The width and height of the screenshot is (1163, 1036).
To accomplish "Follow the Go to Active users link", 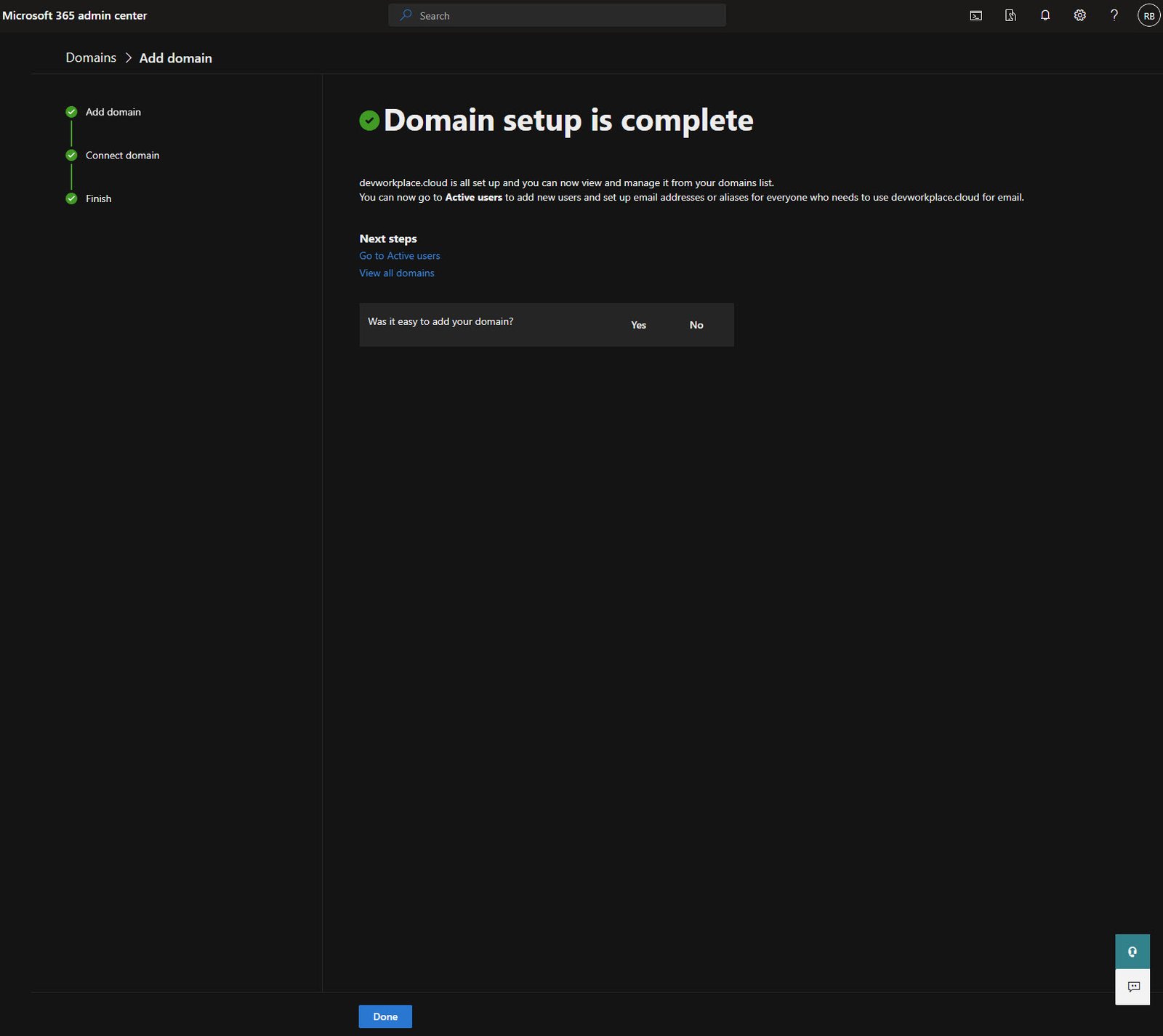I will pyautogui.click(x=399, y=256).
